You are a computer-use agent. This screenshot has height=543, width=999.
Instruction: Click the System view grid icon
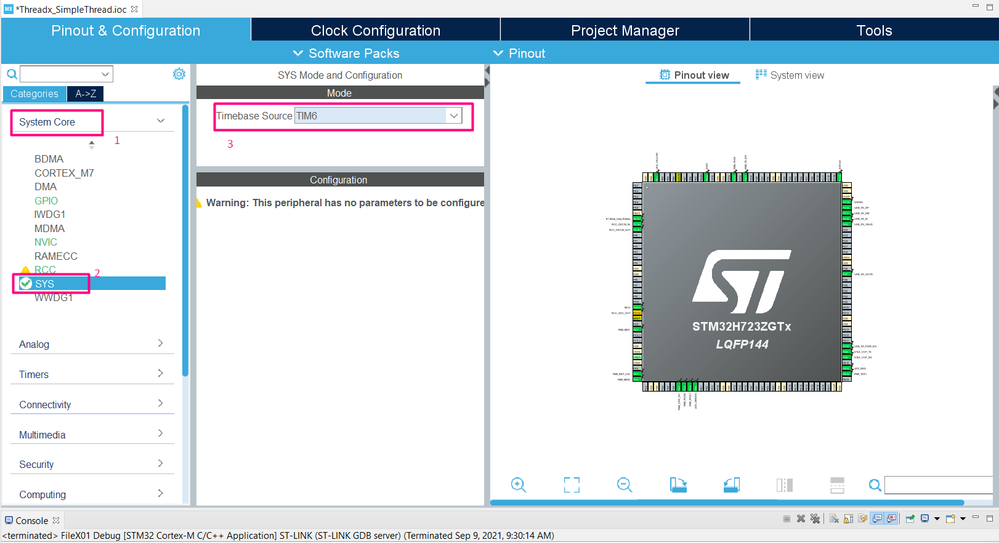(761, 75)
